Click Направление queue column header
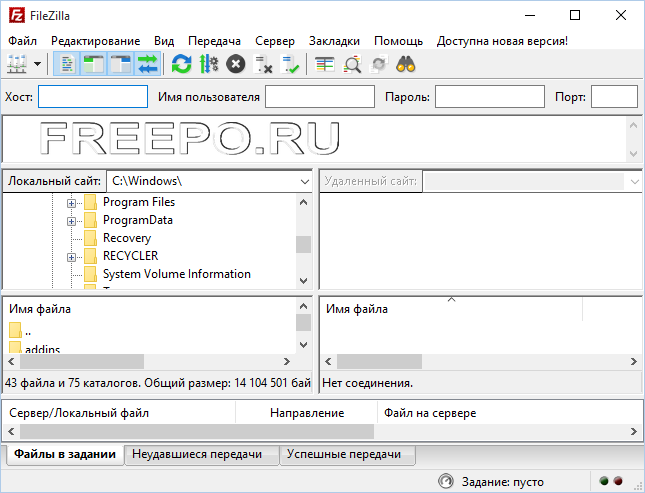Image resolution: width=645 pixels, height=493 pixels. (x=306, y=413)
